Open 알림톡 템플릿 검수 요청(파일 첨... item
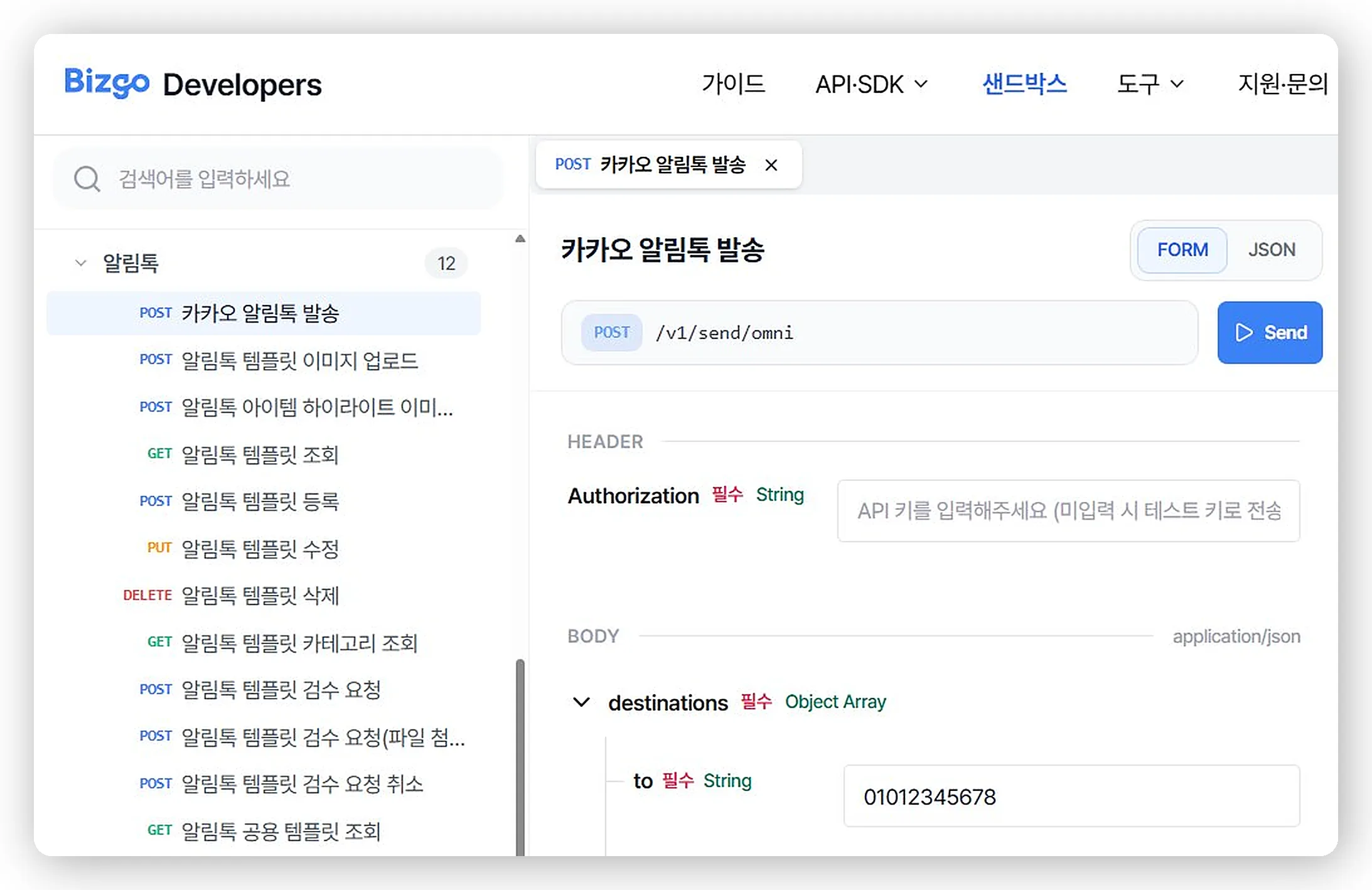This screenshot has height=890, width=1372. [x=264, y=737]
